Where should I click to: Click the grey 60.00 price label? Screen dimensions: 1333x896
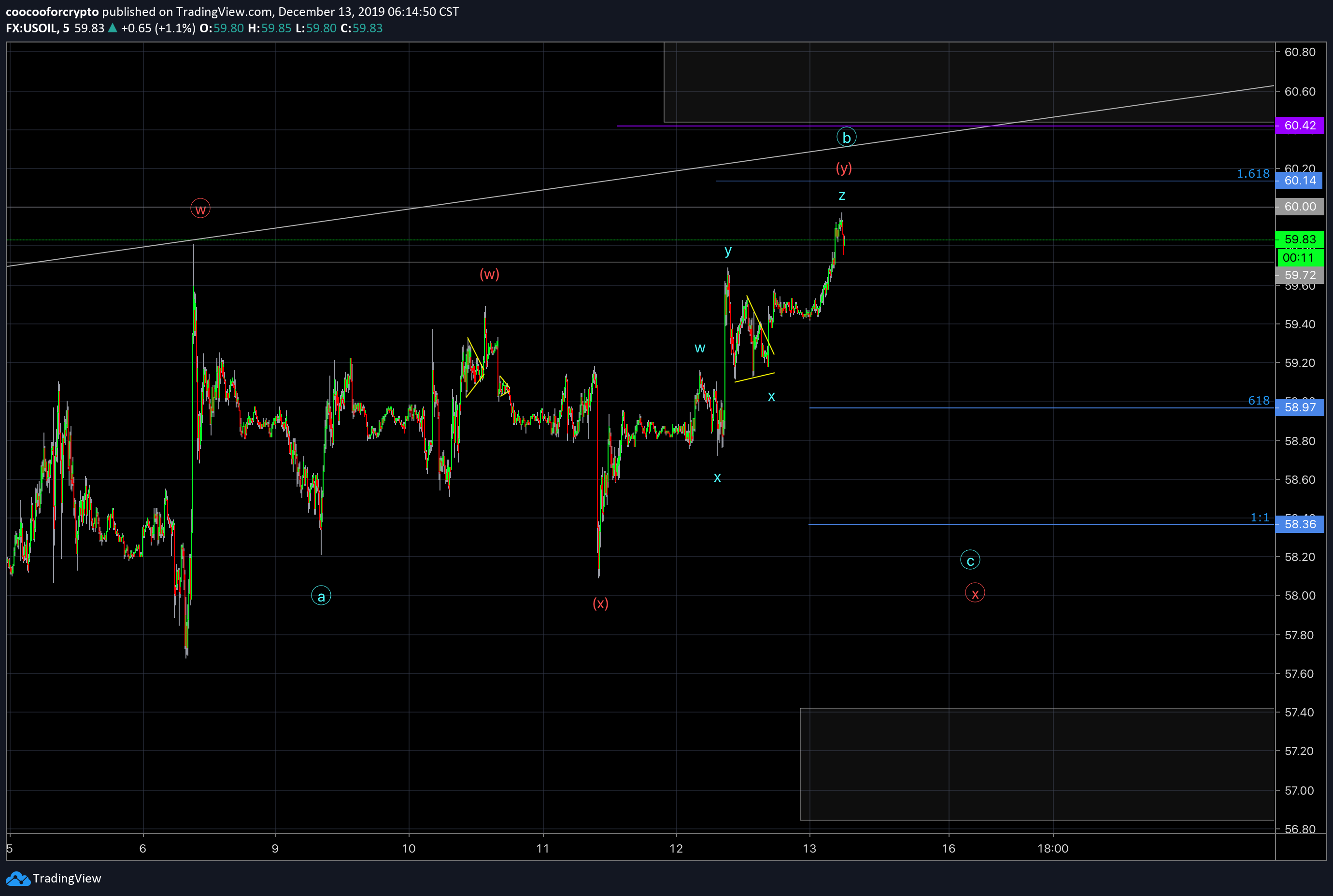[x=1299, y=206]
